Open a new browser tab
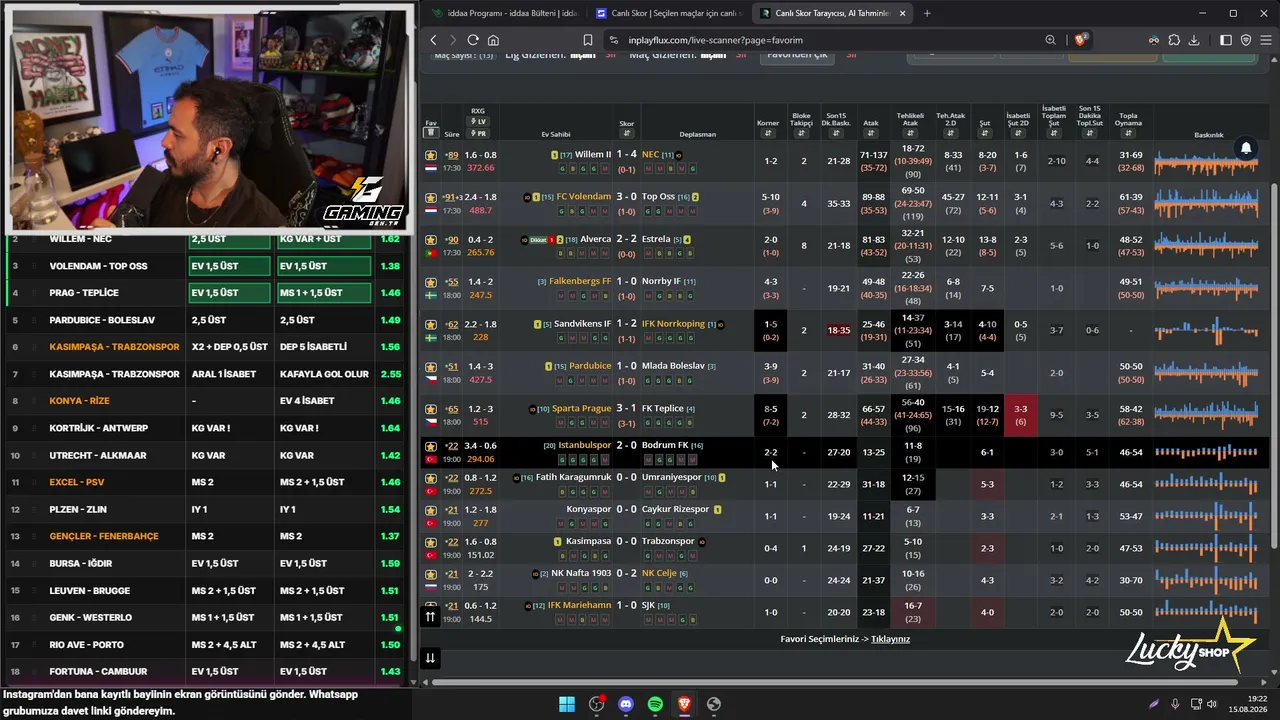Viewport: 1280px width, 720px height. 927,13
